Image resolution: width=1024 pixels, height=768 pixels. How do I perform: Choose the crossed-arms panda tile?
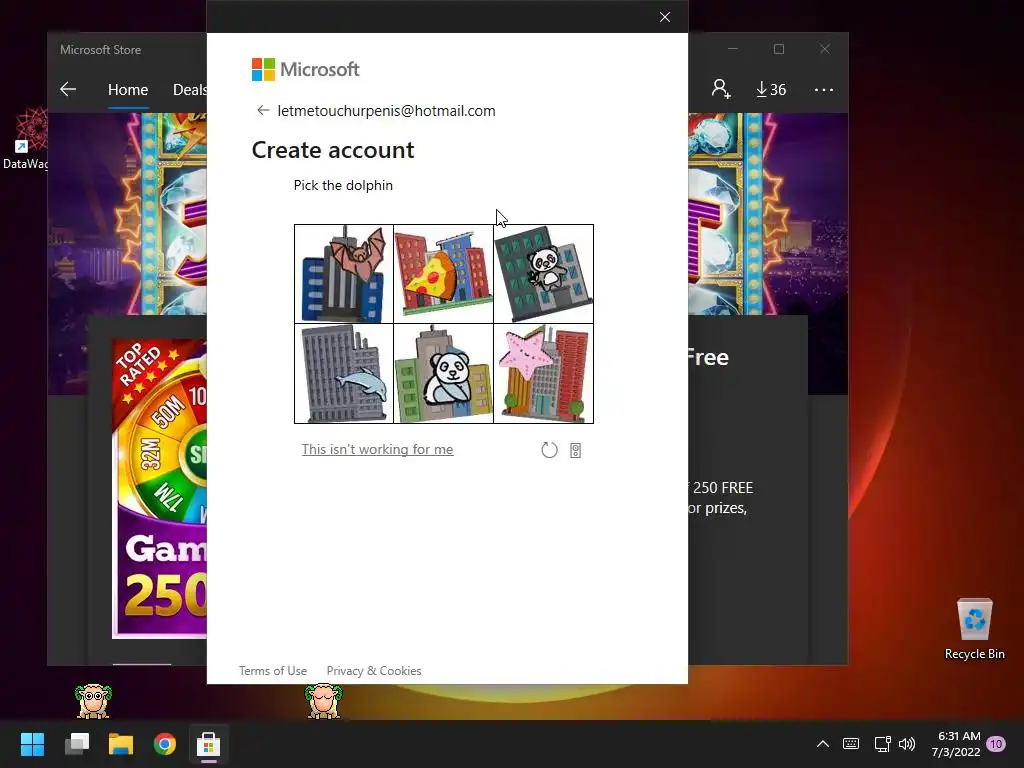443,374
